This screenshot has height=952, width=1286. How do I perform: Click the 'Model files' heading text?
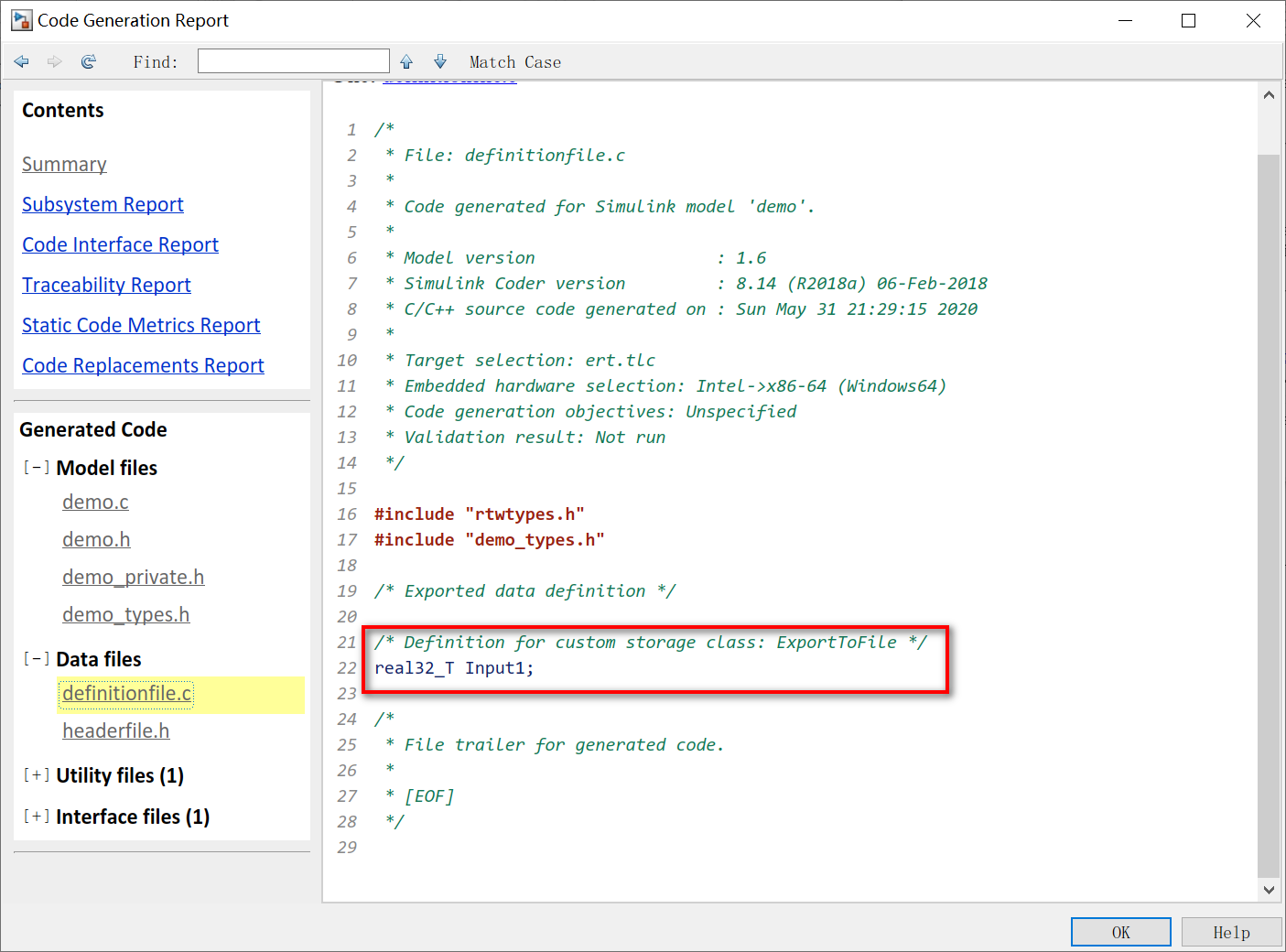[106, 468]
